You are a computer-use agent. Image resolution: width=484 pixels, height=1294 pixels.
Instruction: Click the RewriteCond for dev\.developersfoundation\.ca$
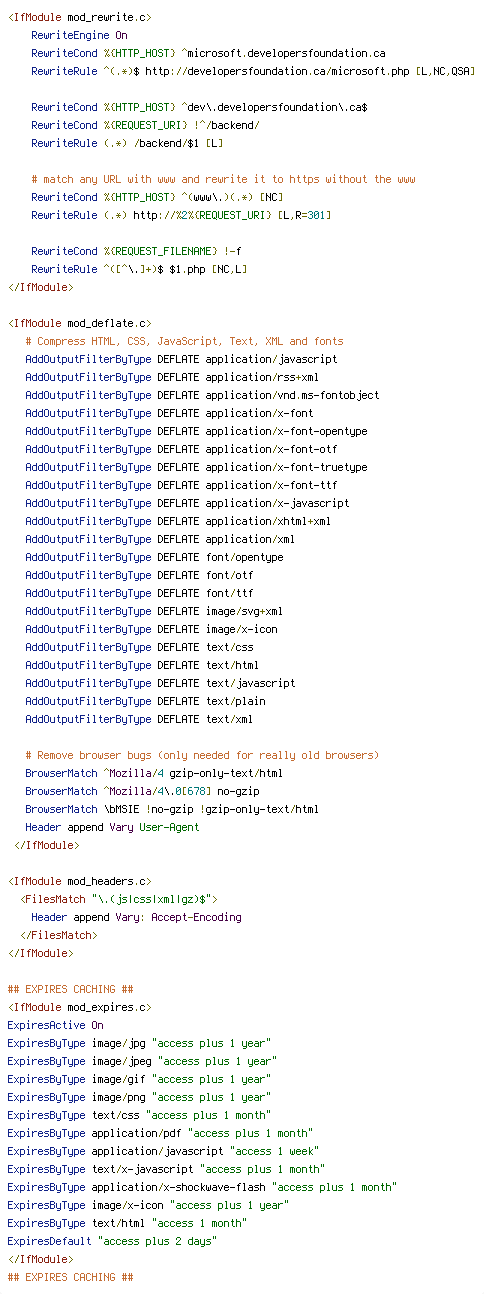(x=199, y=107)
